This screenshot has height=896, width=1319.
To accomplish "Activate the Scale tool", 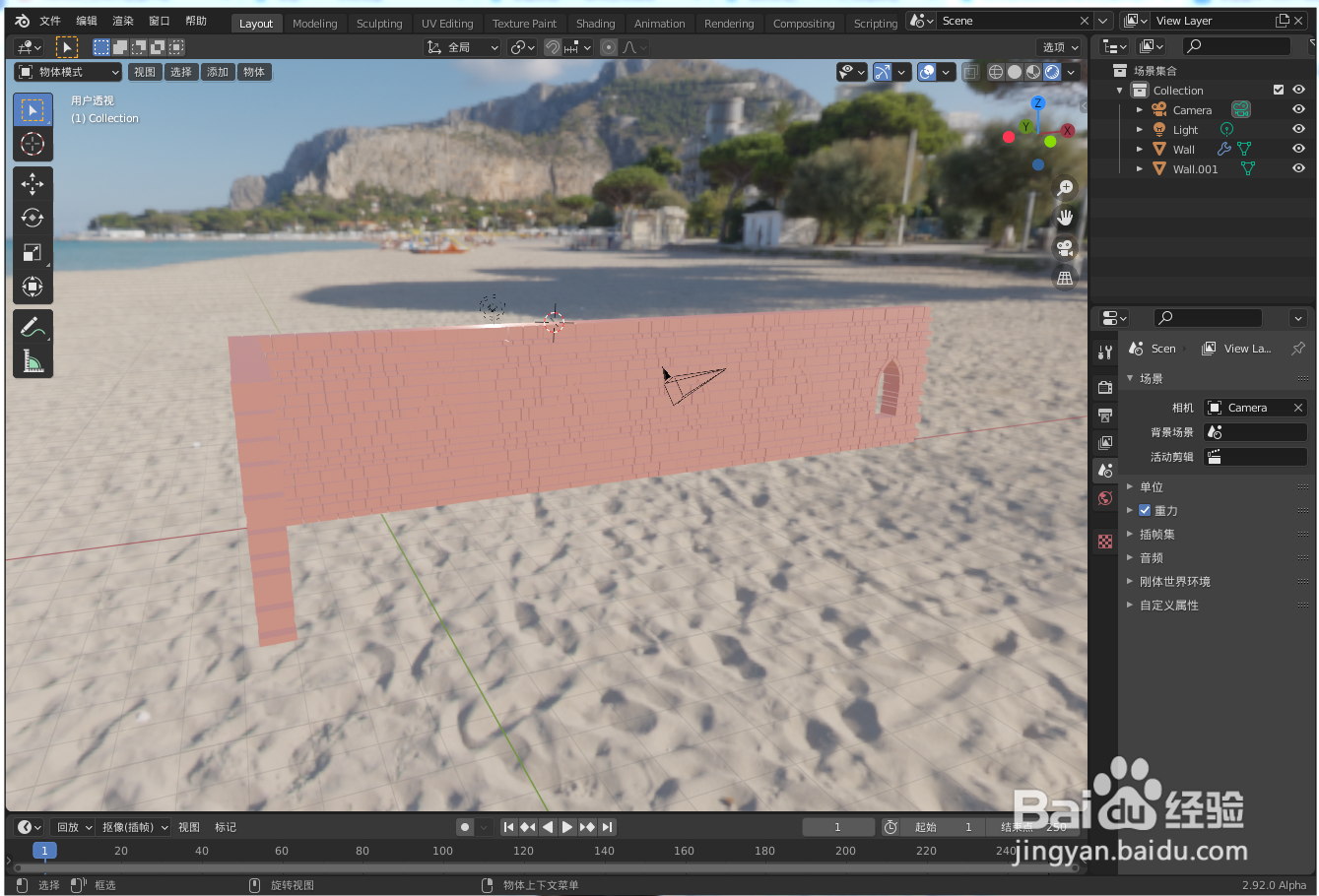I will [33, 252].
